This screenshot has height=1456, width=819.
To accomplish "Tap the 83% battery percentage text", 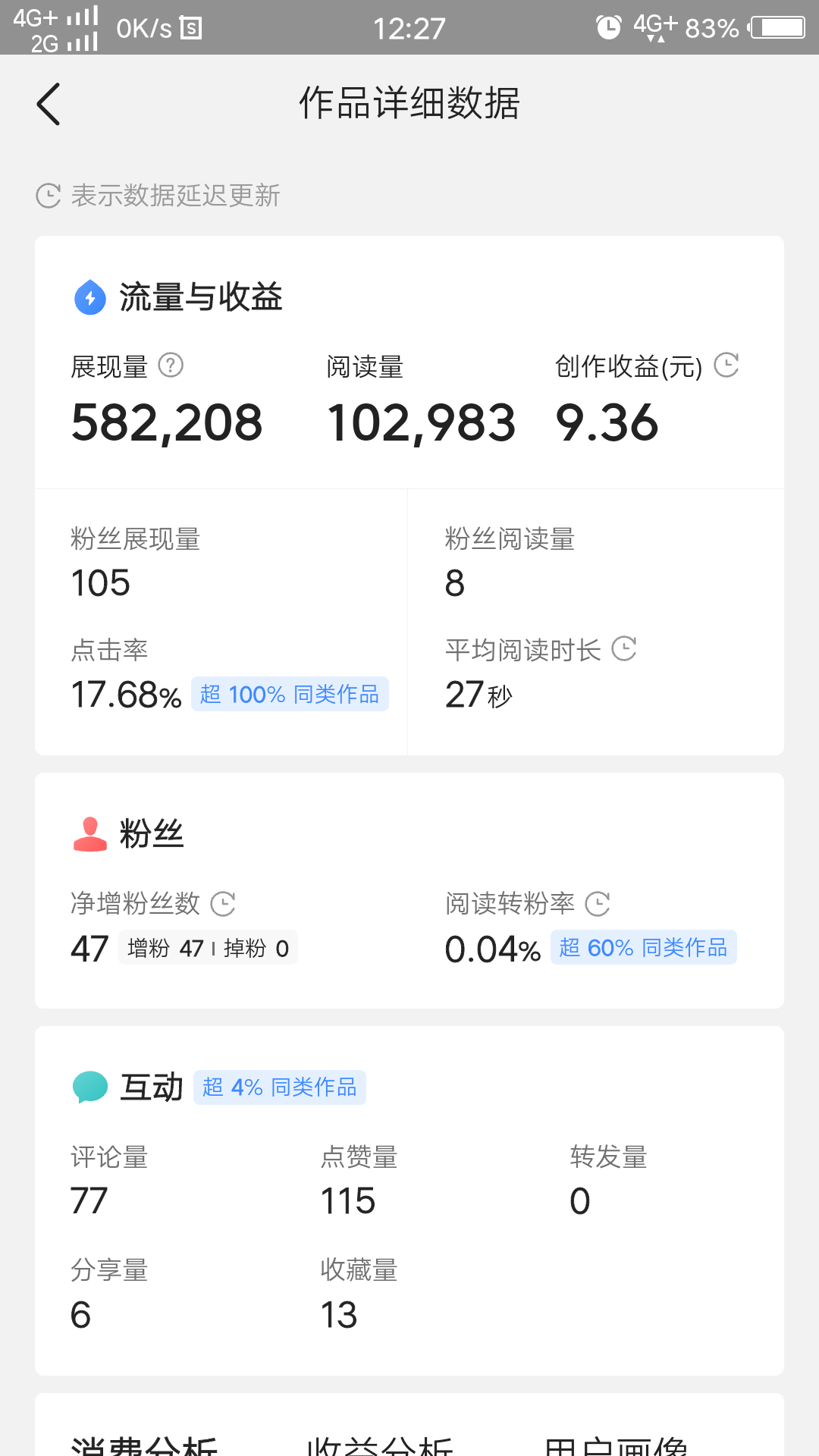I will tap(712, 29).
